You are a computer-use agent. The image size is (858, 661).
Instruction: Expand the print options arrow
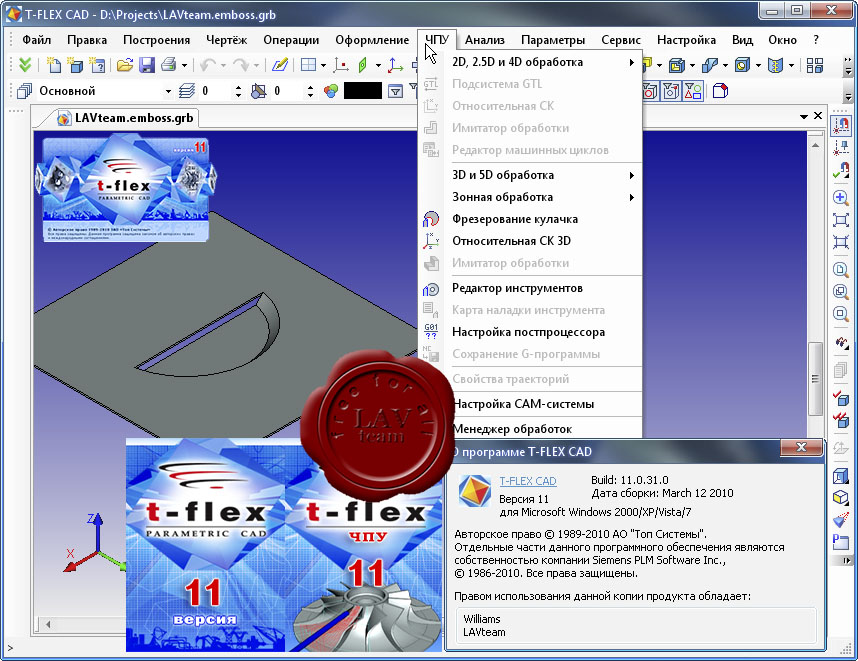[184, 66]
